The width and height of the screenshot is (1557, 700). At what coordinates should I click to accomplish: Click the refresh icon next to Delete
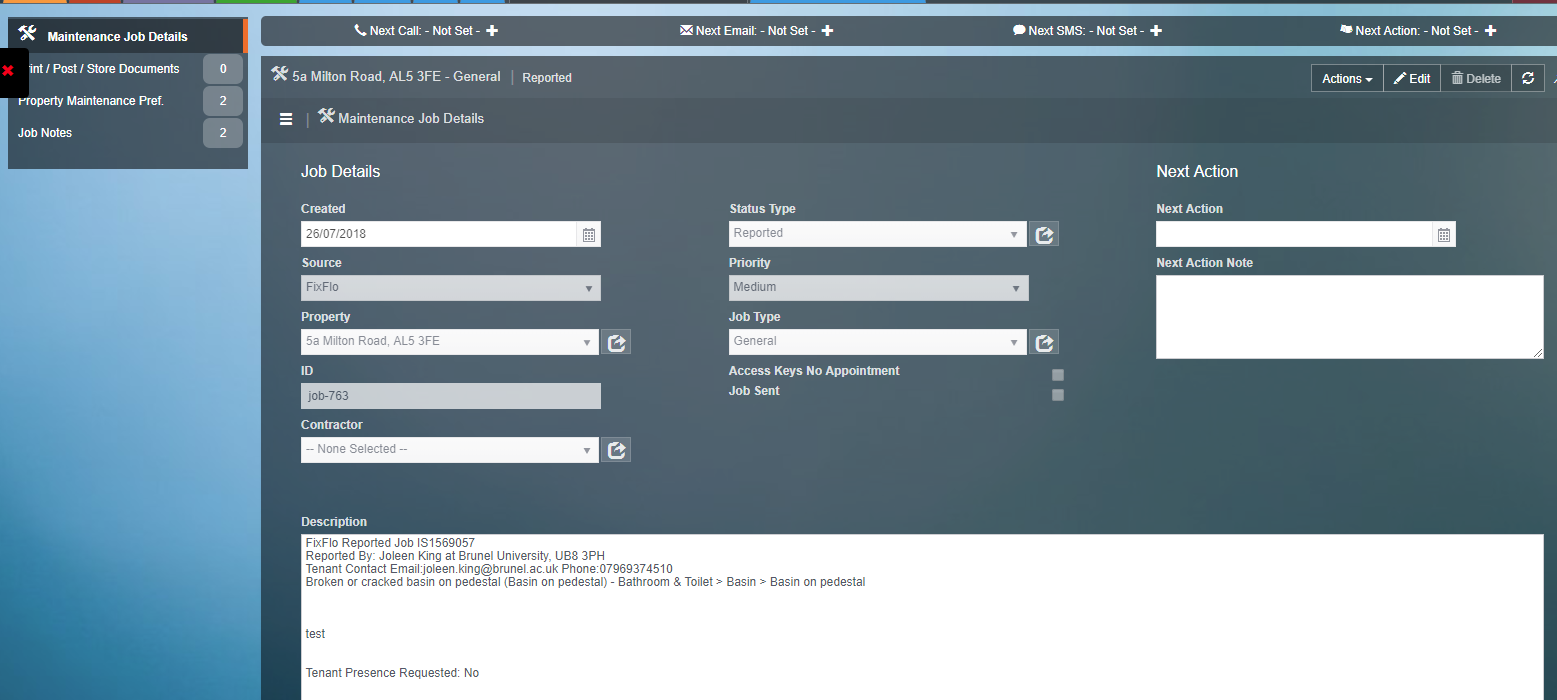tap(1527, 78)
